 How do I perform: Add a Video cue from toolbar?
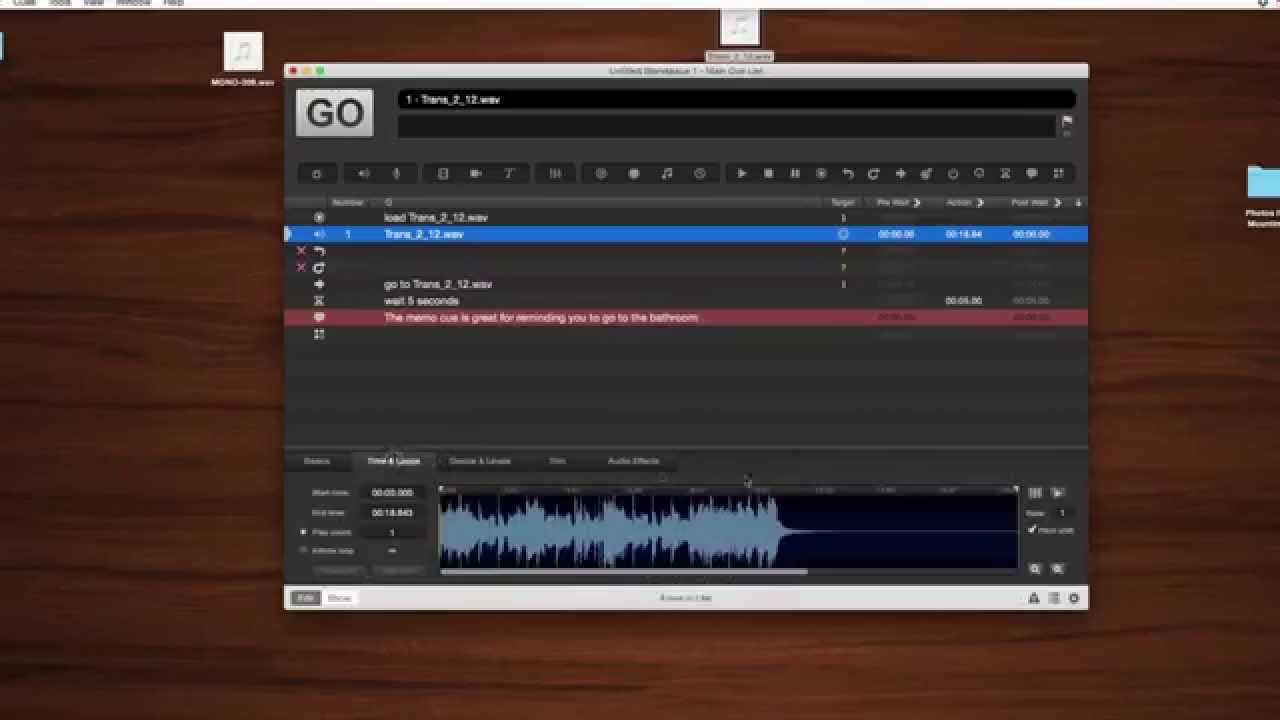443,174
